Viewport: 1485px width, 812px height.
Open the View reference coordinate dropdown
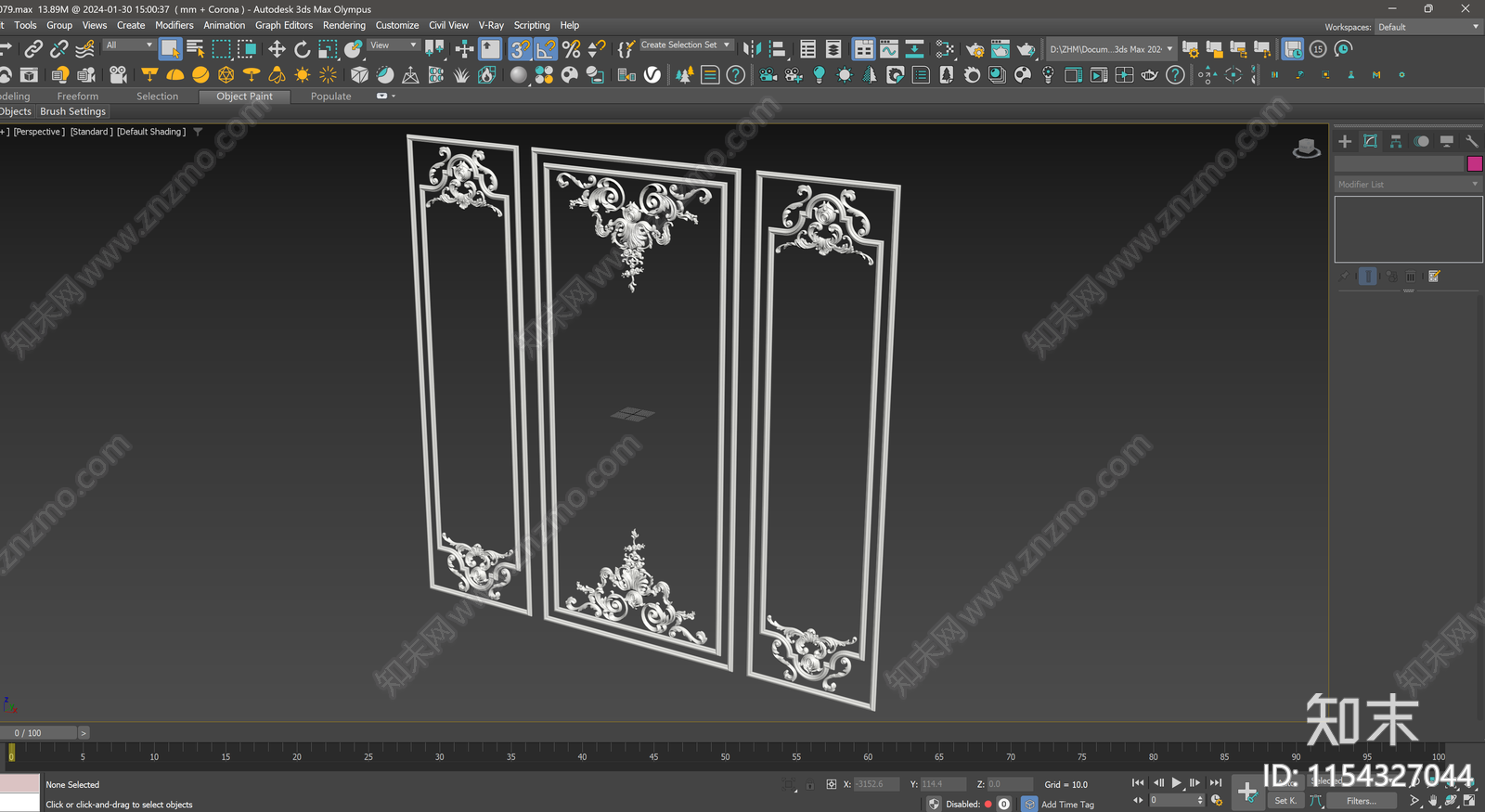[x=394, y=45]
